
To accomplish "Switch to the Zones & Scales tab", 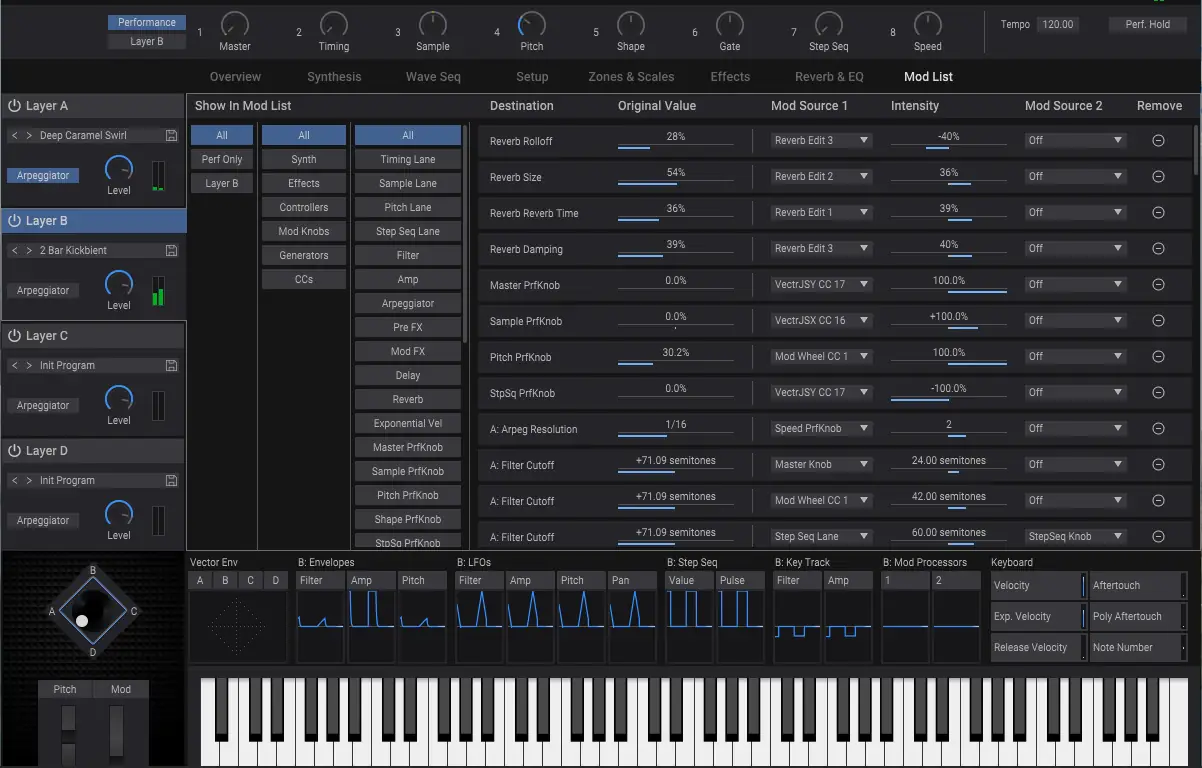I will click(x=631, y=76).
